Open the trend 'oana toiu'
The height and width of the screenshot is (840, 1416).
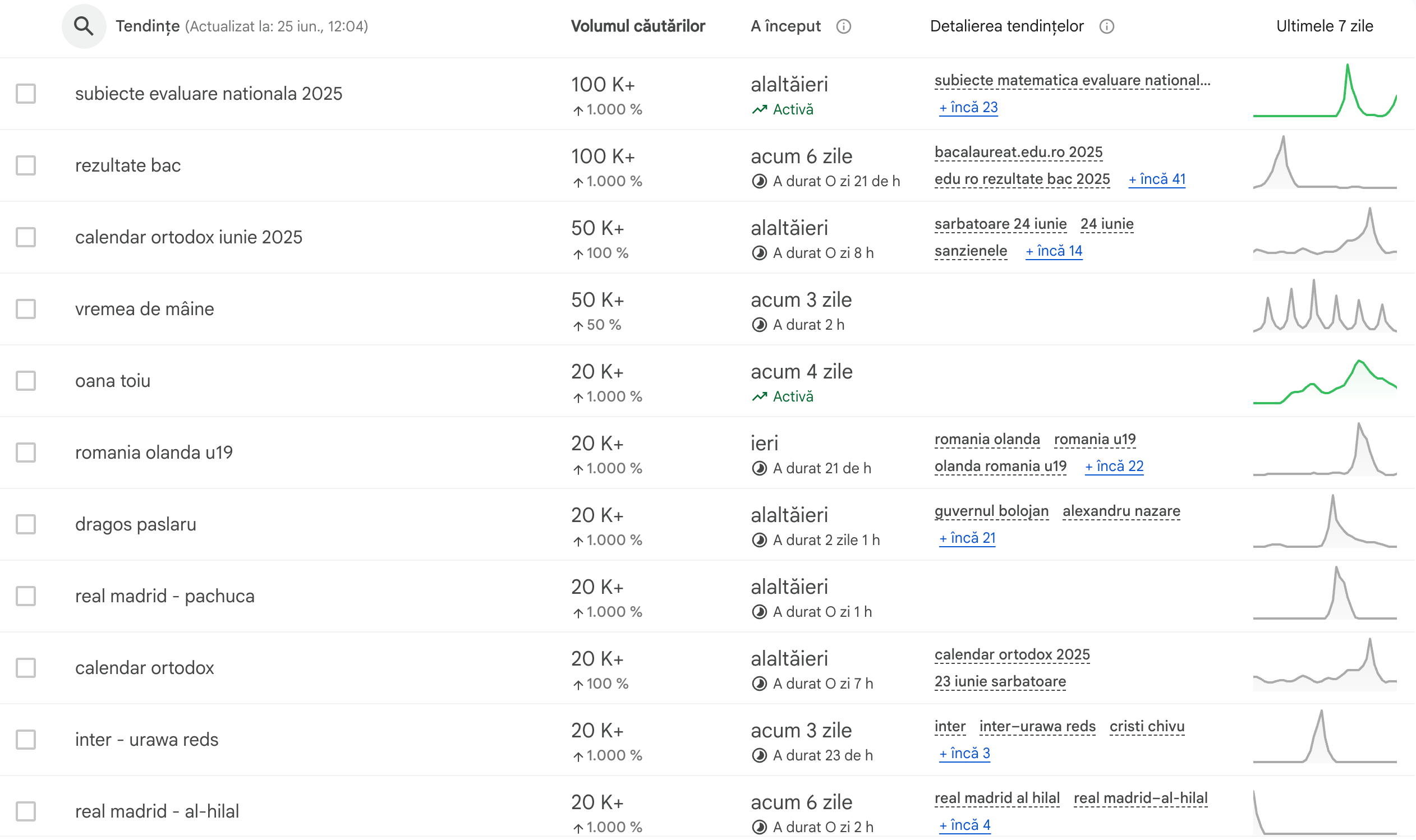(x=113, y=381)
